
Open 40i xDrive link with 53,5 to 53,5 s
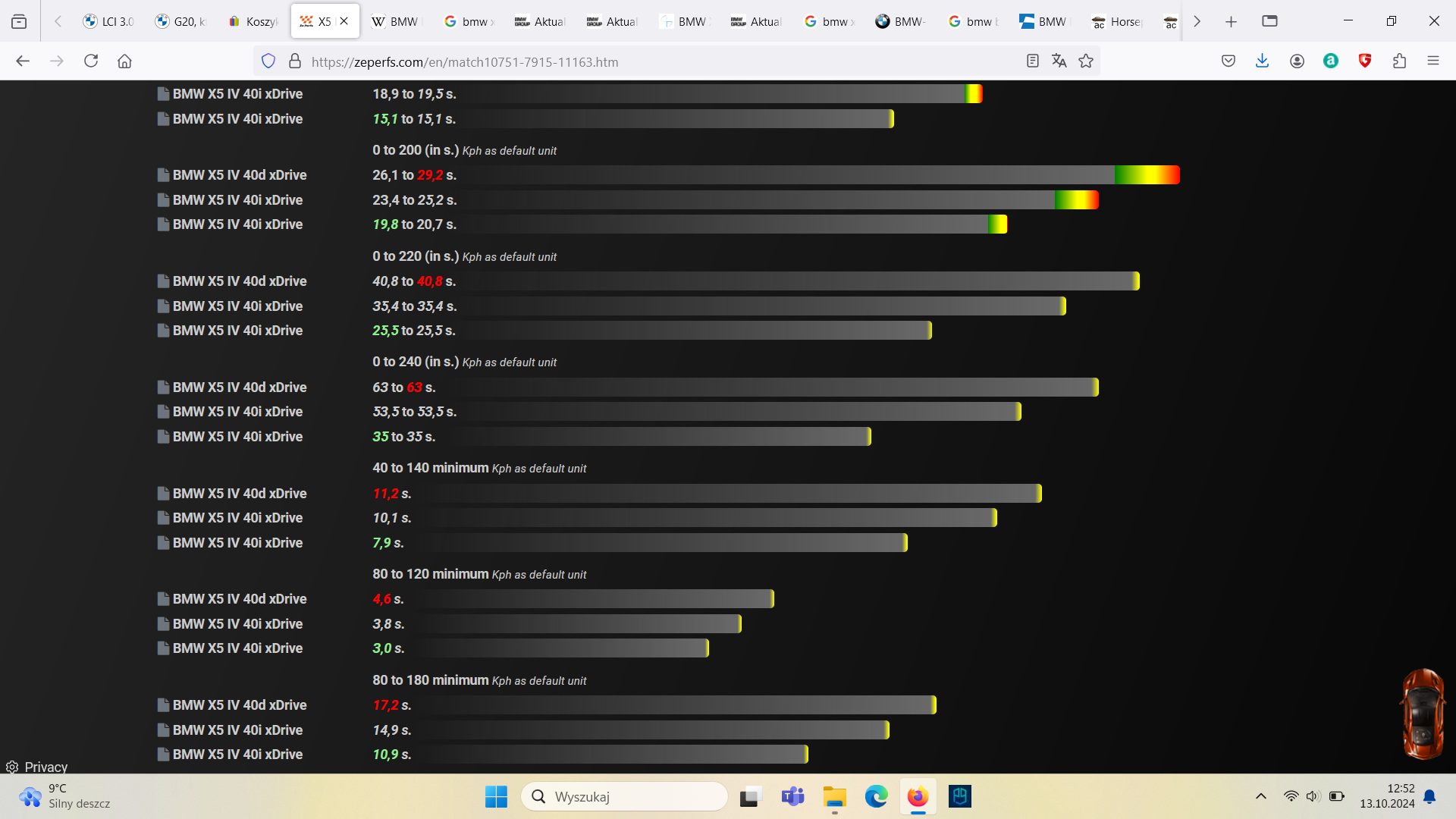237,412
